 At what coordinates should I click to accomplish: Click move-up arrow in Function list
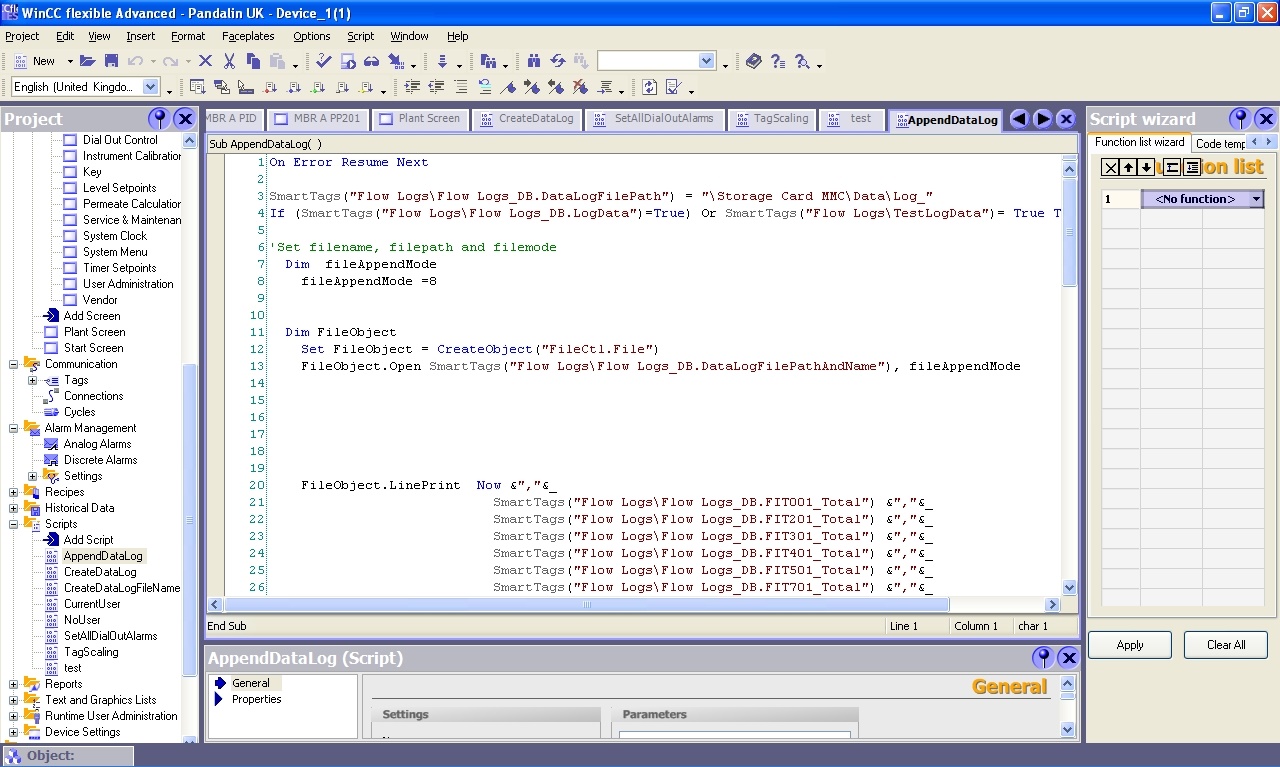1129,167
